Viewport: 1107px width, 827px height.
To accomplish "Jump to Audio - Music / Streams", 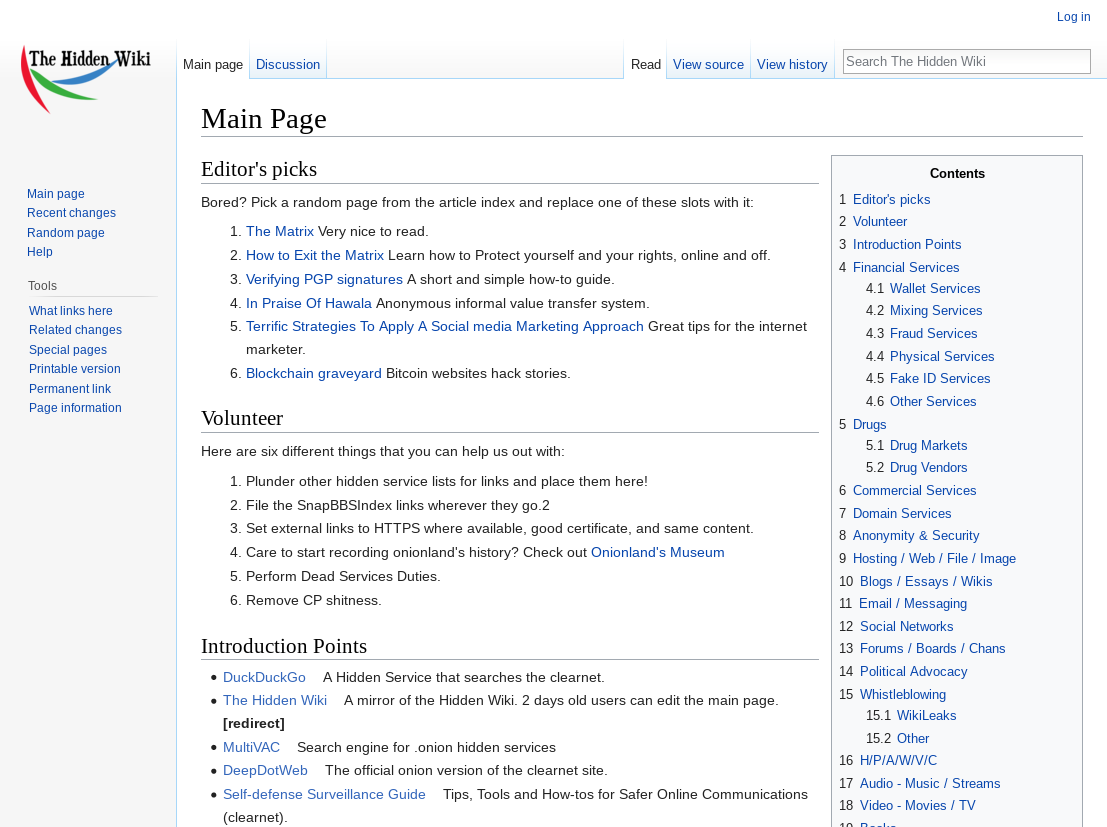I will coord(930,783).
